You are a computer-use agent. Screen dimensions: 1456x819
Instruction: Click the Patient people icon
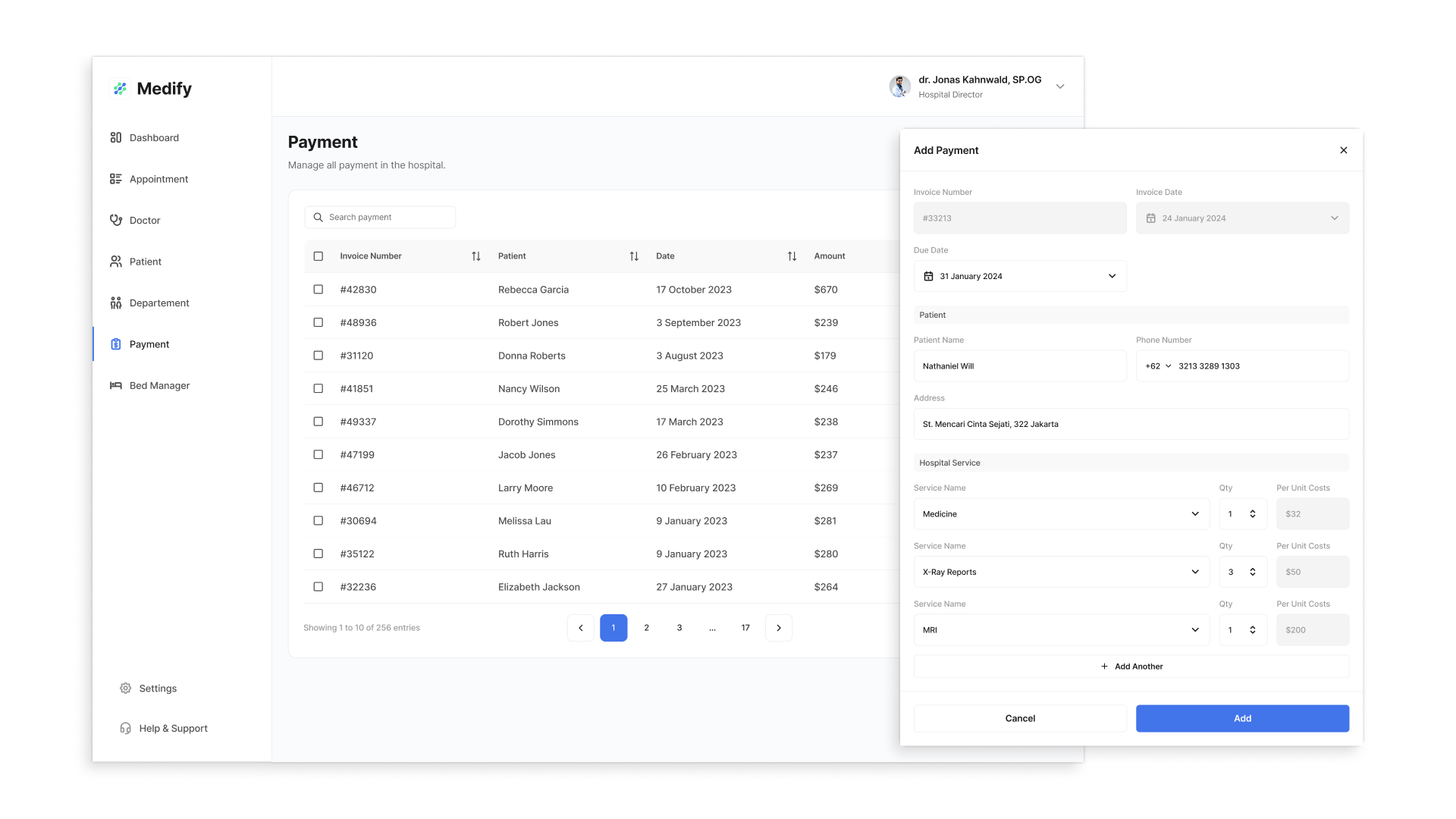click(115, 262)
